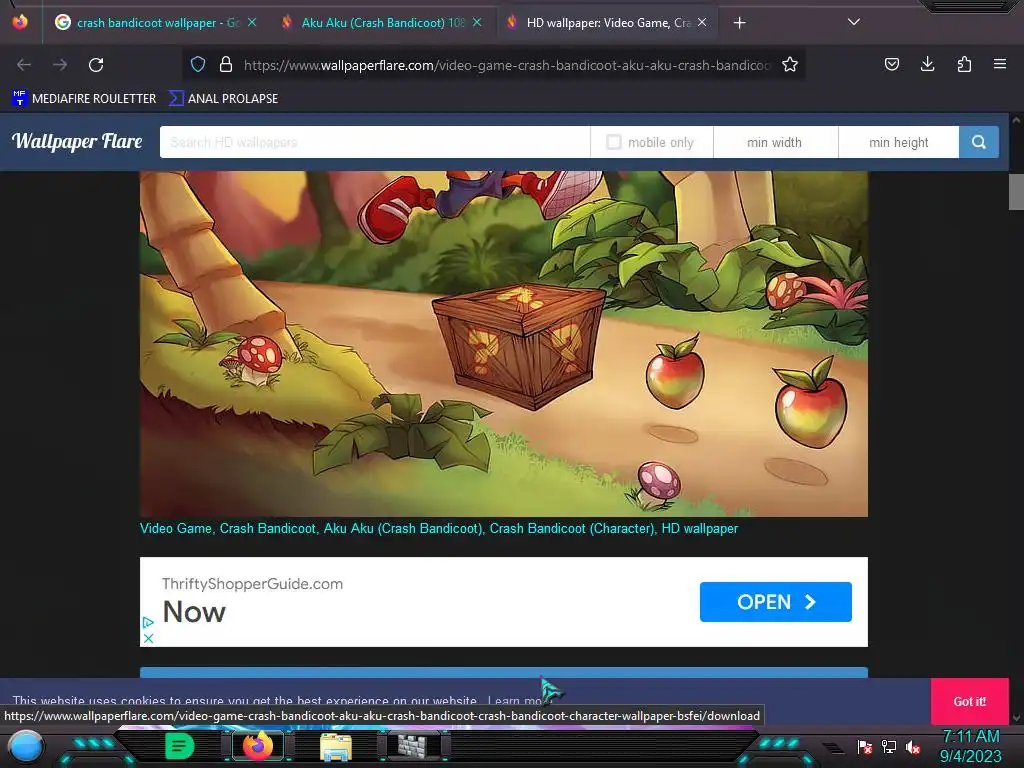Click the Action Center flag tray icon
1024x768 pixels.
(x=865, y=747)
